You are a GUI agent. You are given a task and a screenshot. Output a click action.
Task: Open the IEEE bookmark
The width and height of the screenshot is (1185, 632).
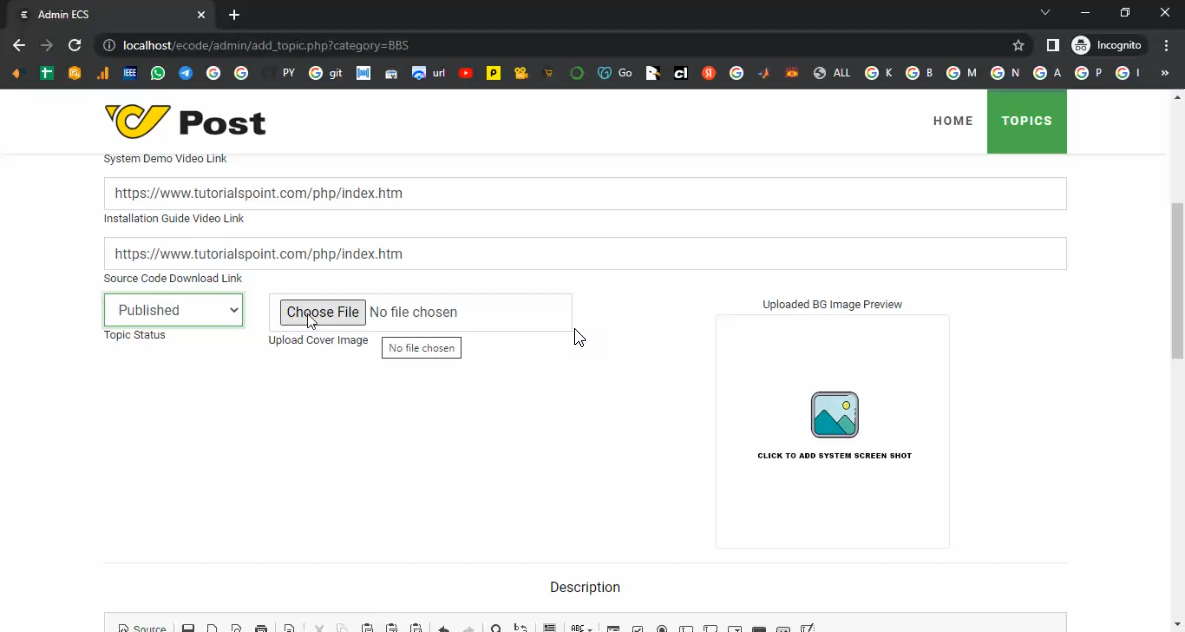[130, 73]
